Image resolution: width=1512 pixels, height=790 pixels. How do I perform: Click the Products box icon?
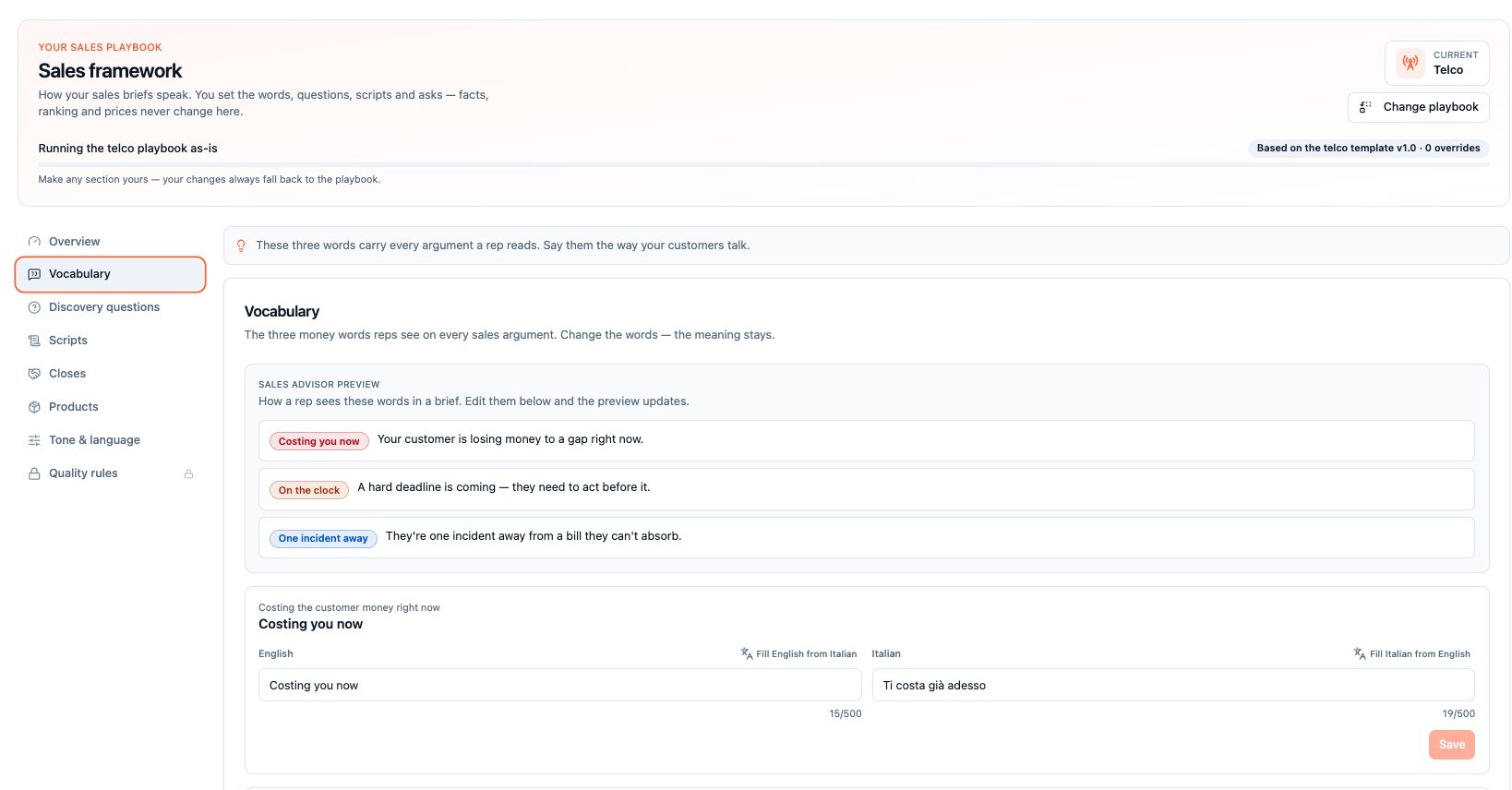point(34,407)
